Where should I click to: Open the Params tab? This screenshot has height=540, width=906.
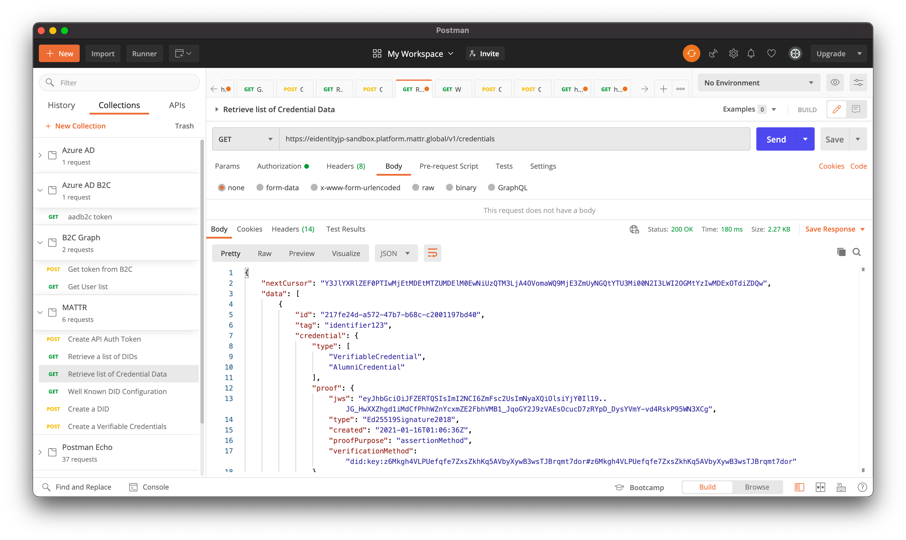click(x=227, y=166)
